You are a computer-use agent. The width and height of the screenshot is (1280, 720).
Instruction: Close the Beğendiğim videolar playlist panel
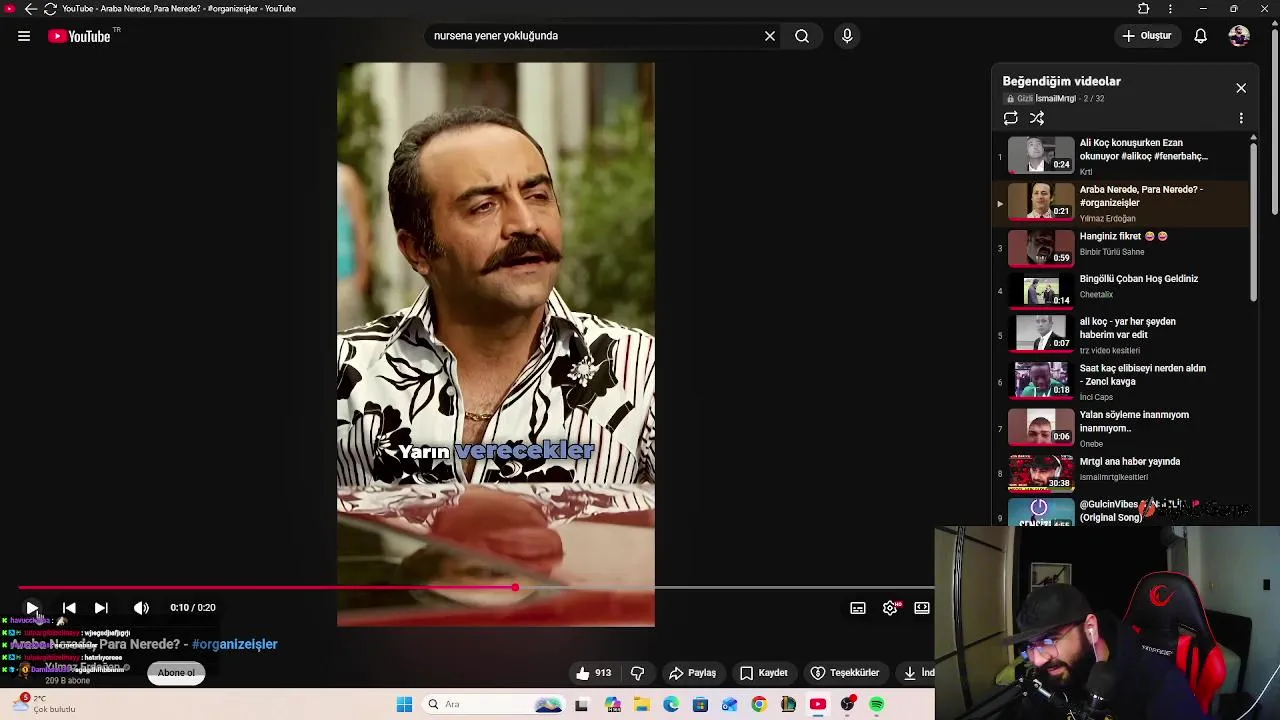[x=1241, y=88]
